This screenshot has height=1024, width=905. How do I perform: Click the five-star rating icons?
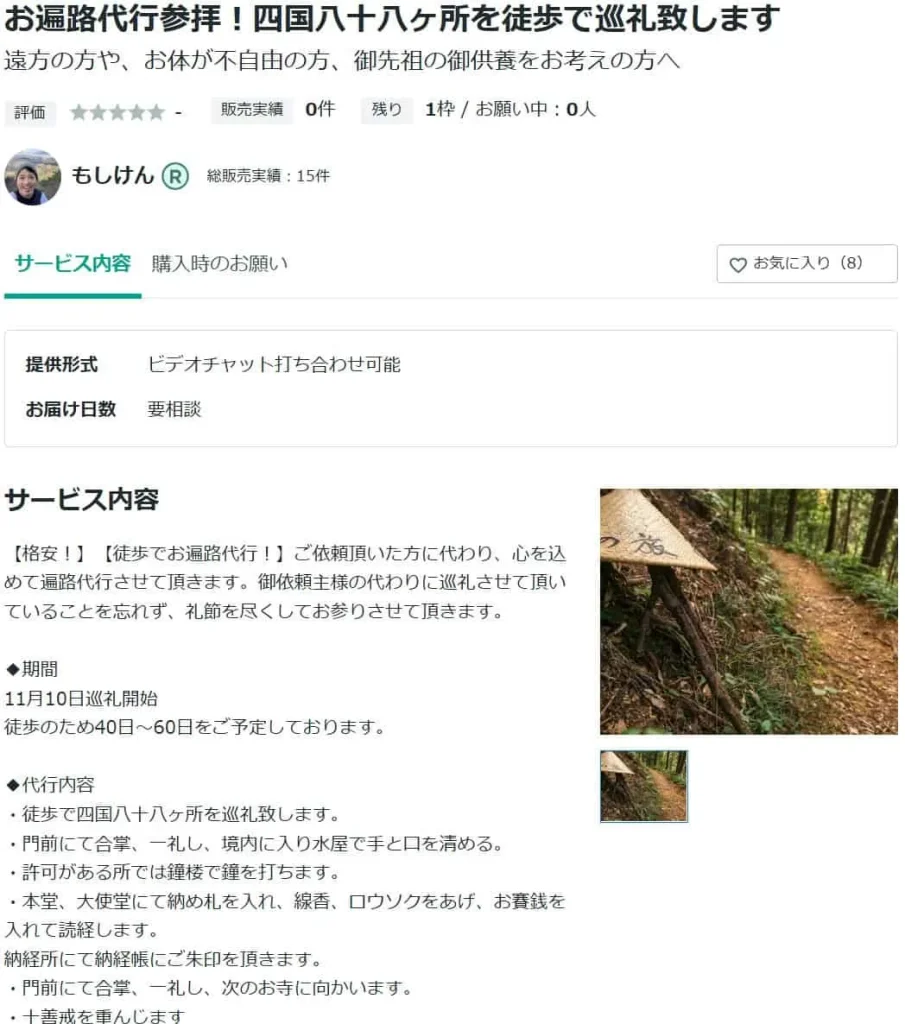click(x=117, y=112)
